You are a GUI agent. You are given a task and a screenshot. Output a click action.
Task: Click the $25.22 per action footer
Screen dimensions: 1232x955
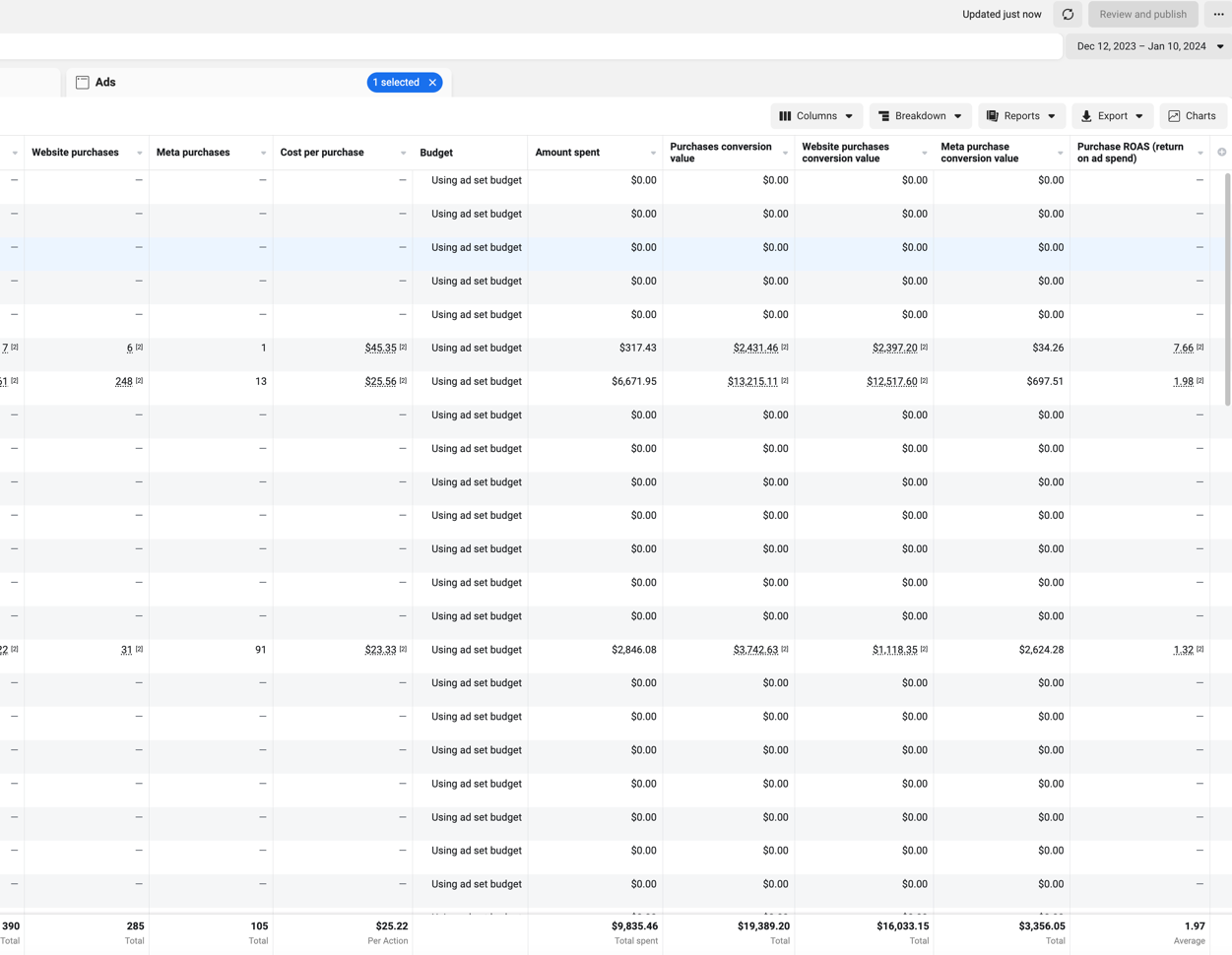392,926
